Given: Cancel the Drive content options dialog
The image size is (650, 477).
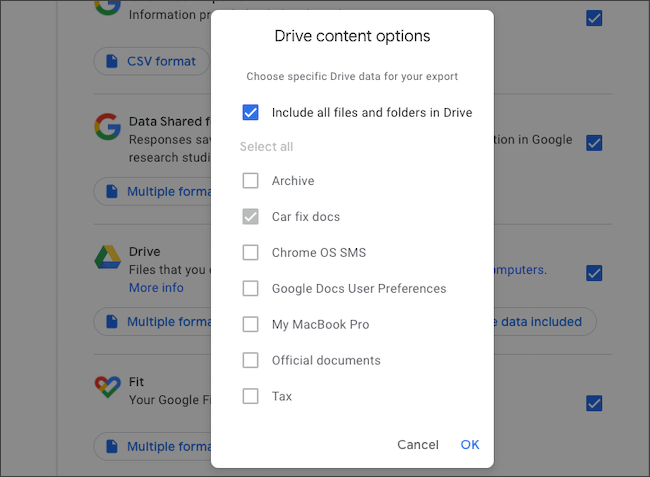Looking at the screenshot, I should [417, 445].
